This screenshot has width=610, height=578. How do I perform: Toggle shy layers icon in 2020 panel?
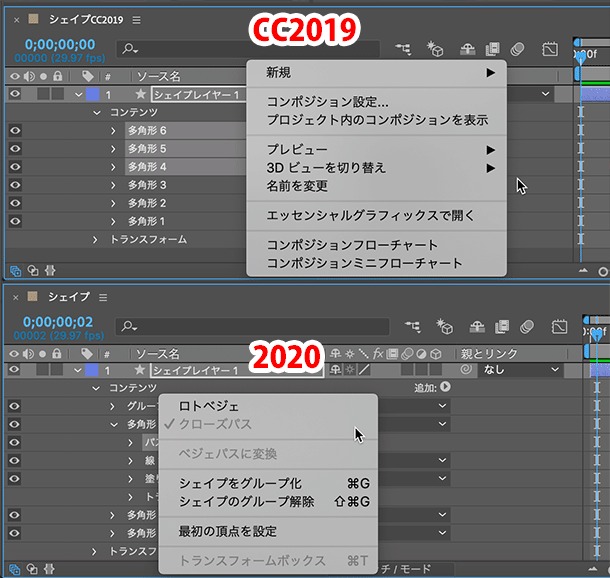(x=477, y=327)
